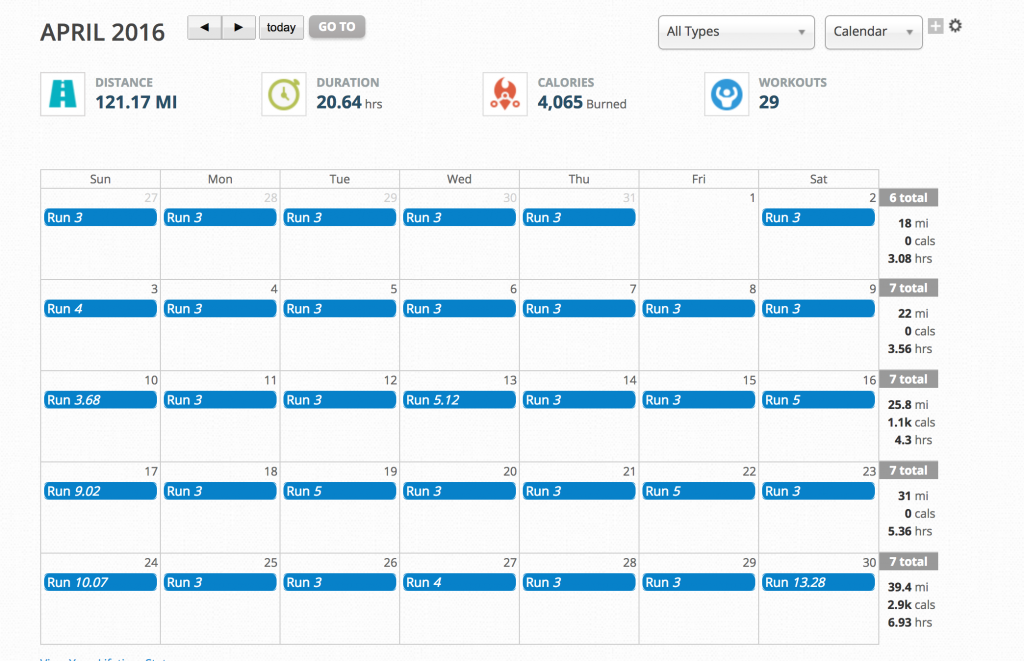
Task: Click the workouts count 29
Action: click(x=769, y=103)
